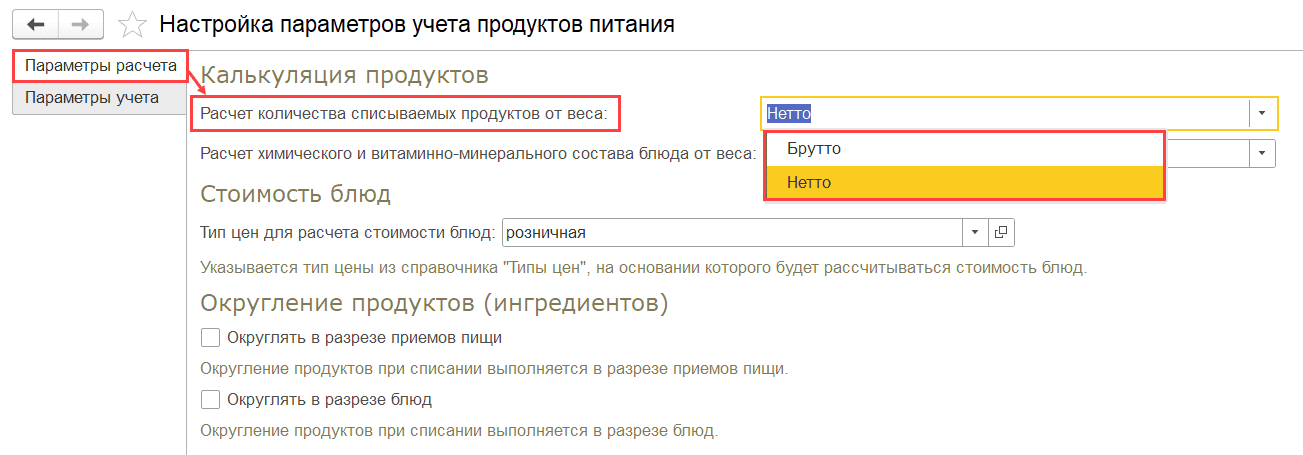Click the Калькуляция продуктов section heading
This screenshot has height=455, width=1303.
344,74
